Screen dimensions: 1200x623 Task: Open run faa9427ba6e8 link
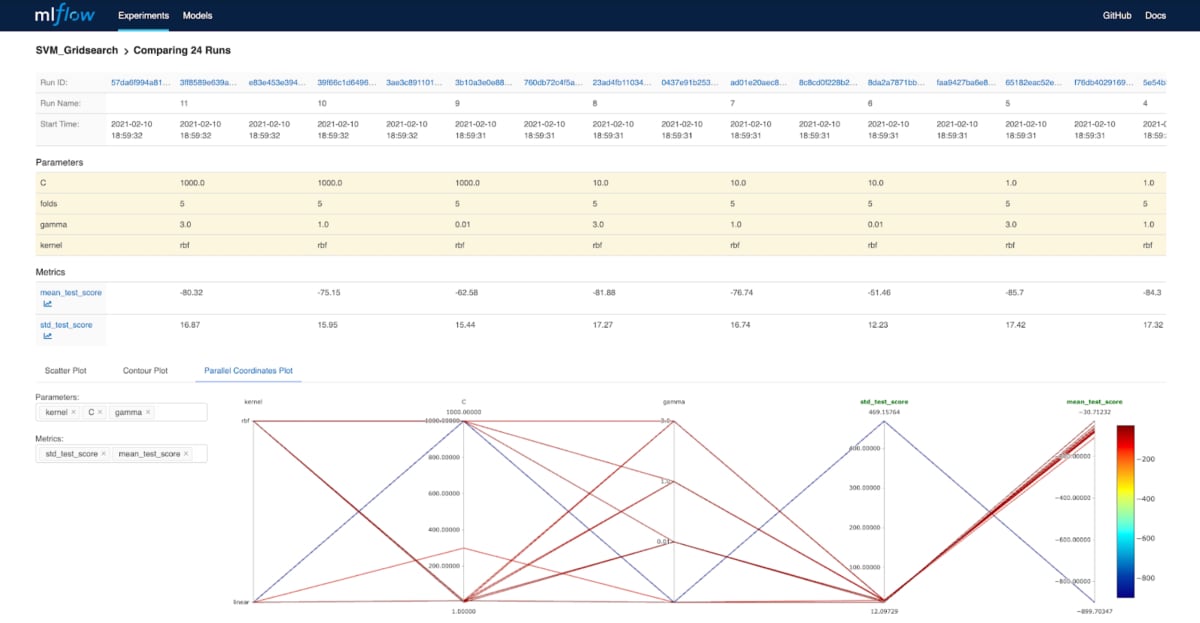(x=967, y=83)
